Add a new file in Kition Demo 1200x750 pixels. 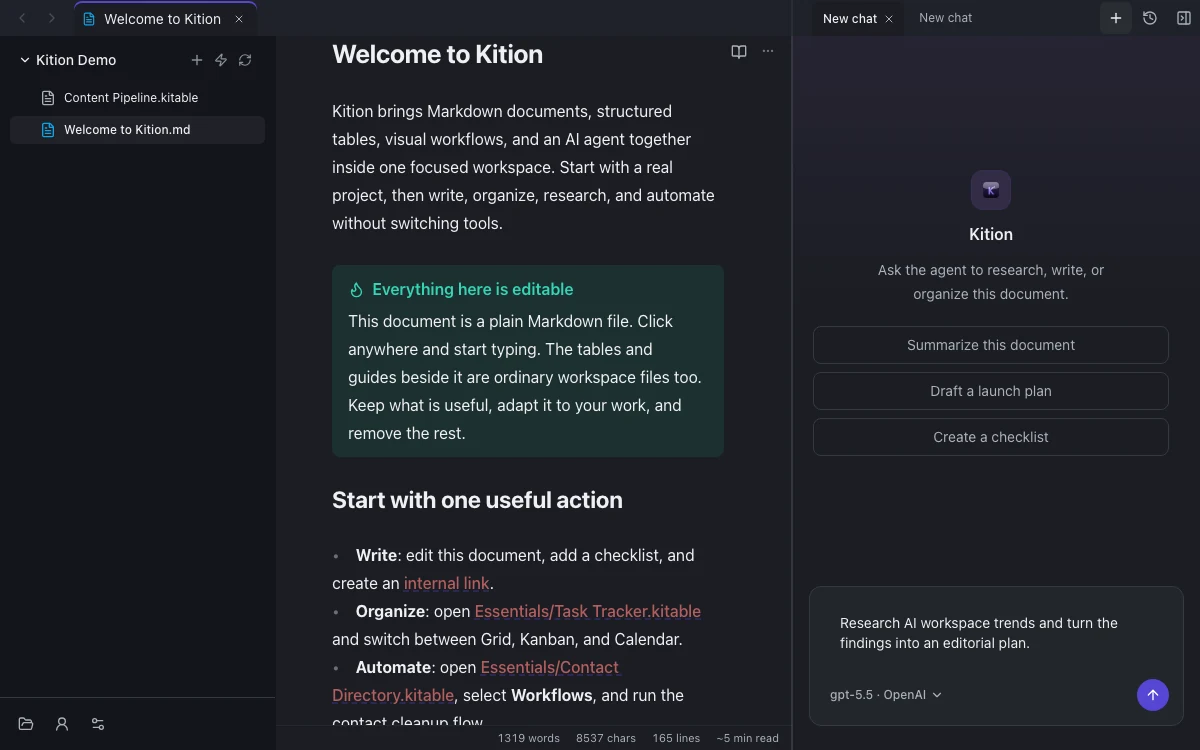(x=197, y=60)
